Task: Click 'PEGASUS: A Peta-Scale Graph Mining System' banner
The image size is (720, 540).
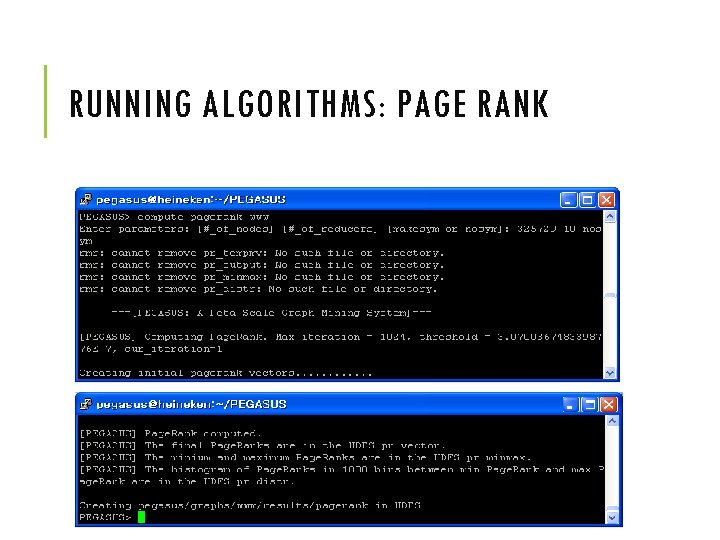Action: pos(271,313)
